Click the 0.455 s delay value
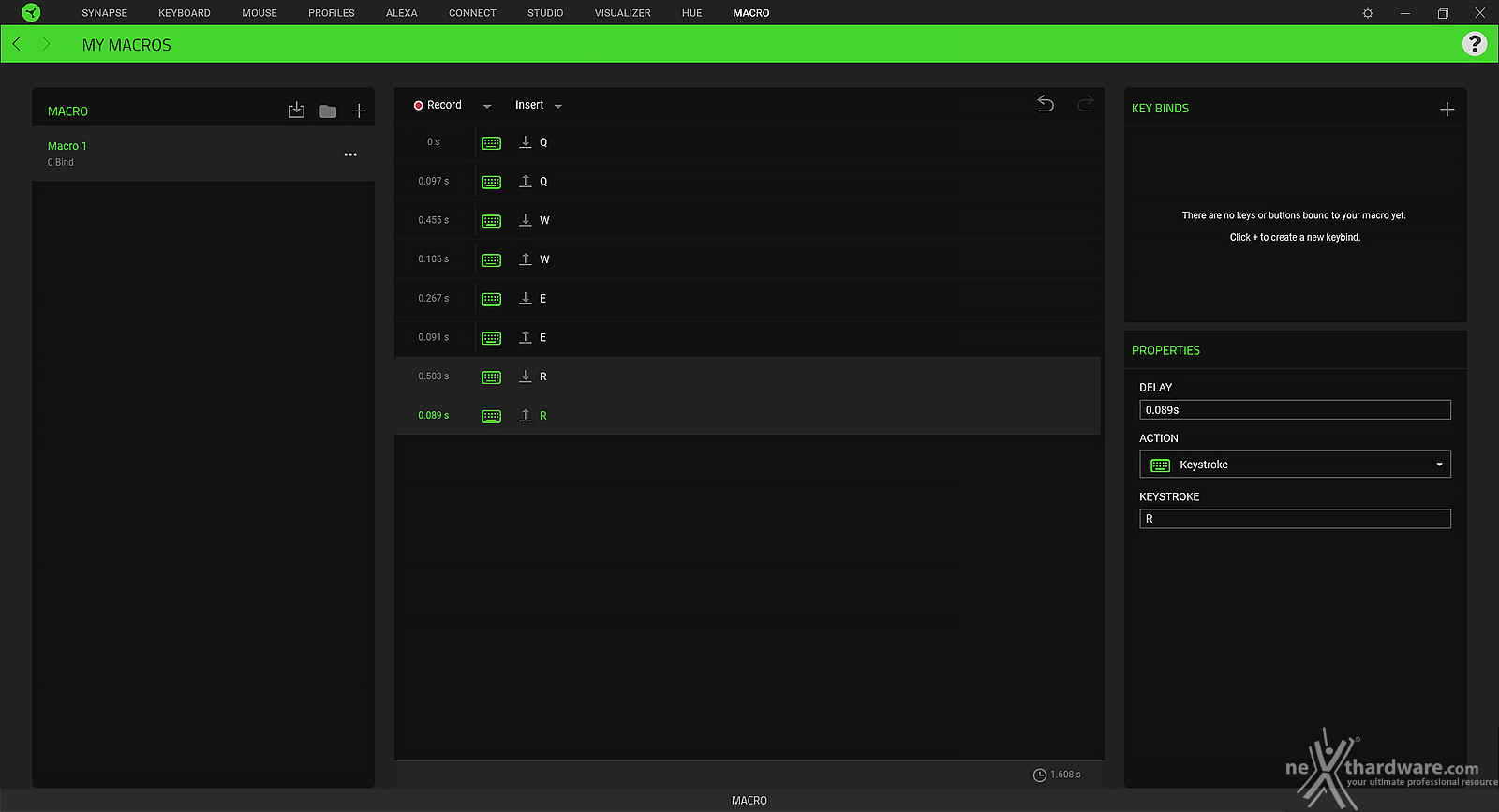This screenshot has height=812, width=1499. pos(434,220)
